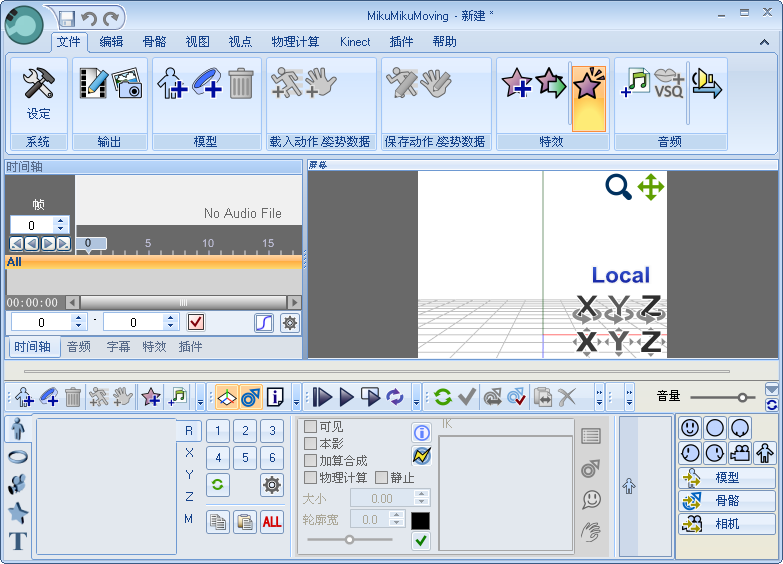Click the red ALL button

point(271,521)
